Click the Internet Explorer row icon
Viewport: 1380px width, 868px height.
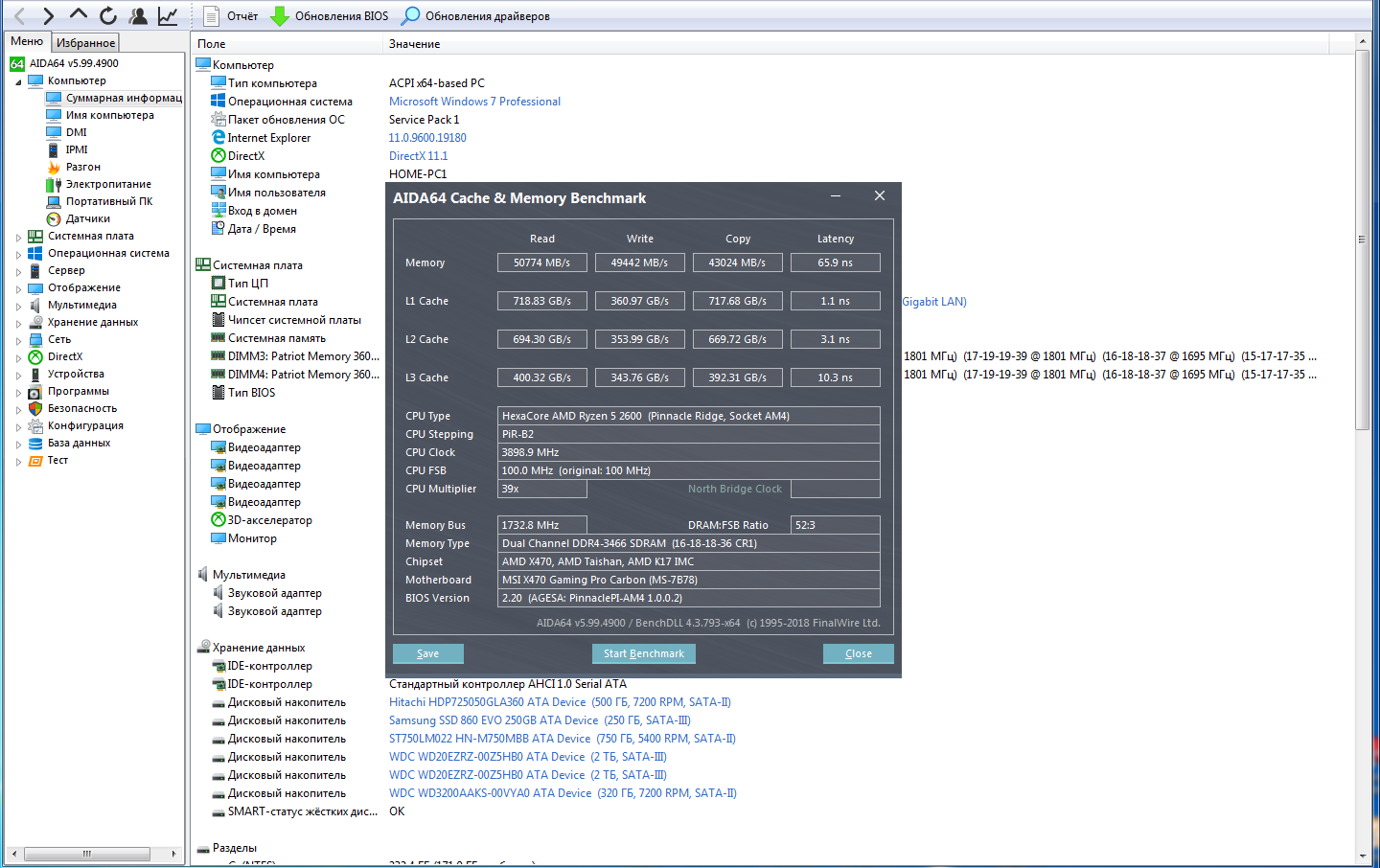click(x=218, y=138)
